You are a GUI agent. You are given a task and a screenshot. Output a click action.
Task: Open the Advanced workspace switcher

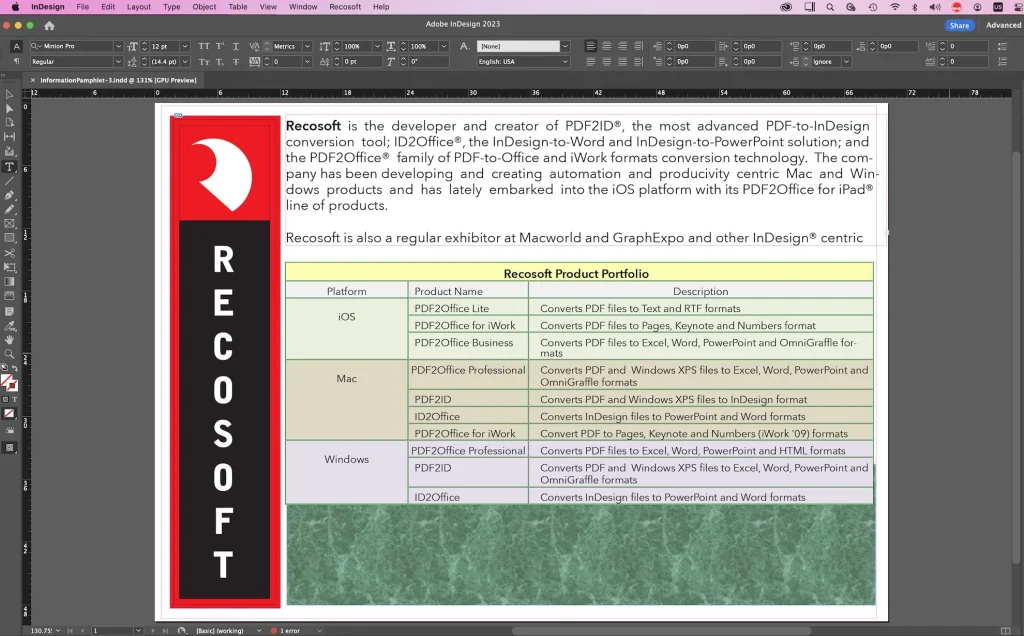[1003, 25]
